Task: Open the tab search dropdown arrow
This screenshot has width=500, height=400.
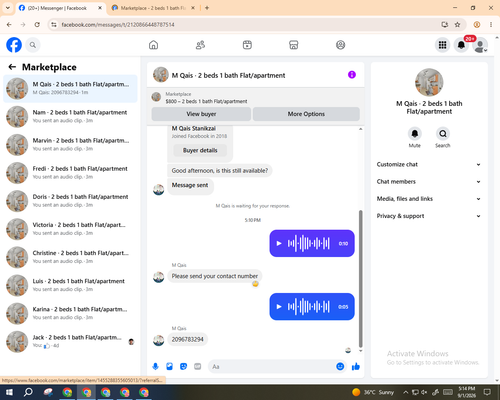Action: click(8, 8)
